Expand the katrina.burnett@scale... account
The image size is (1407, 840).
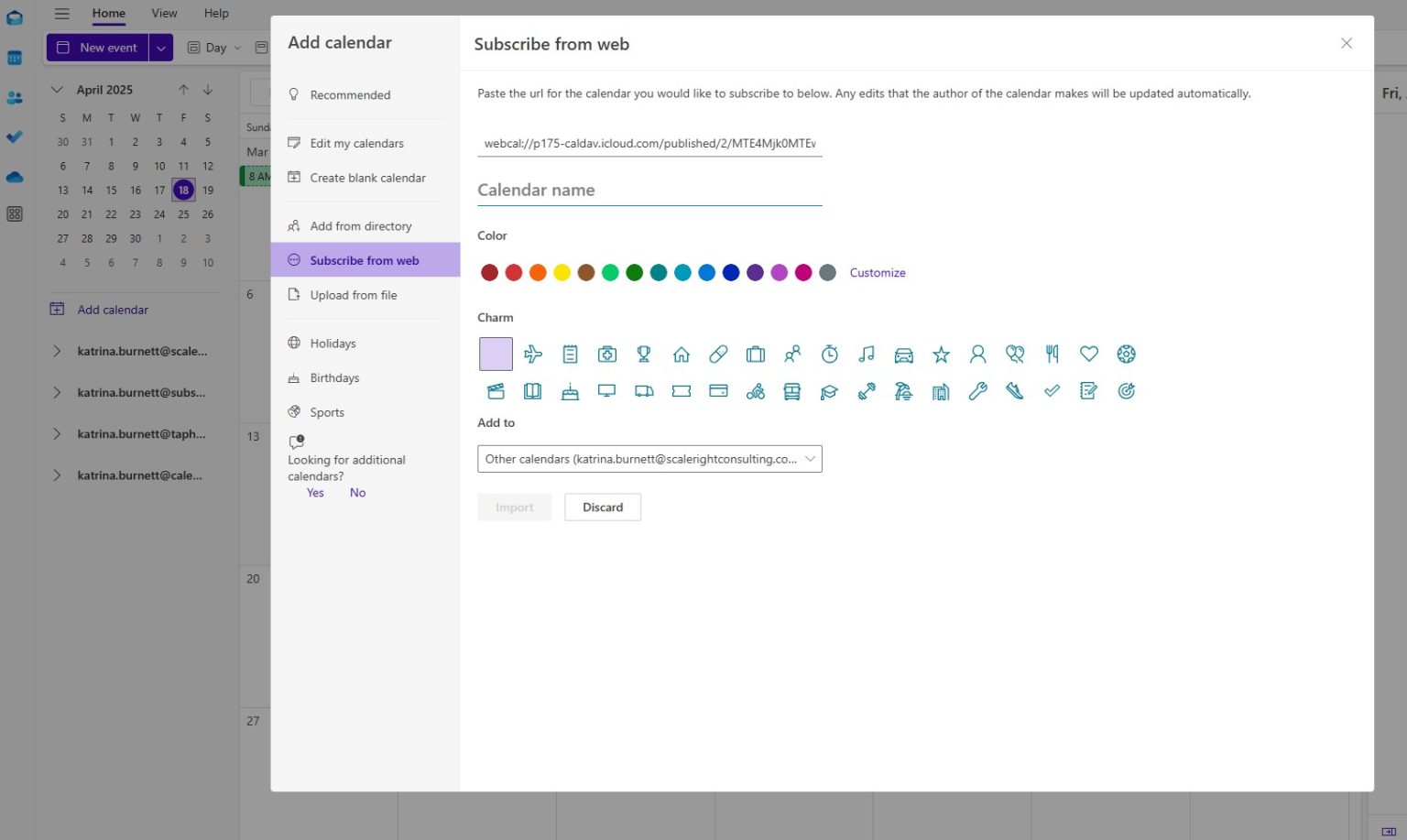(57, 351)
